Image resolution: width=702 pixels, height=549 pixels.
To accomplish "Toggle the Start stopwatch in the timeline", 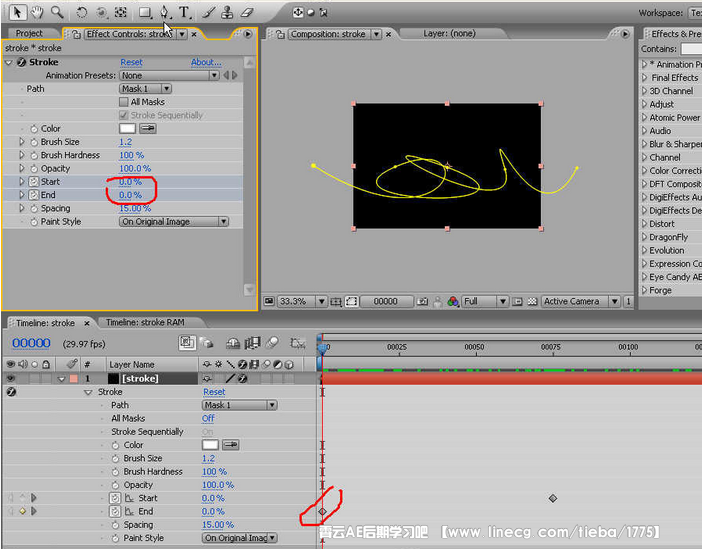I will (x=115, y=498).
